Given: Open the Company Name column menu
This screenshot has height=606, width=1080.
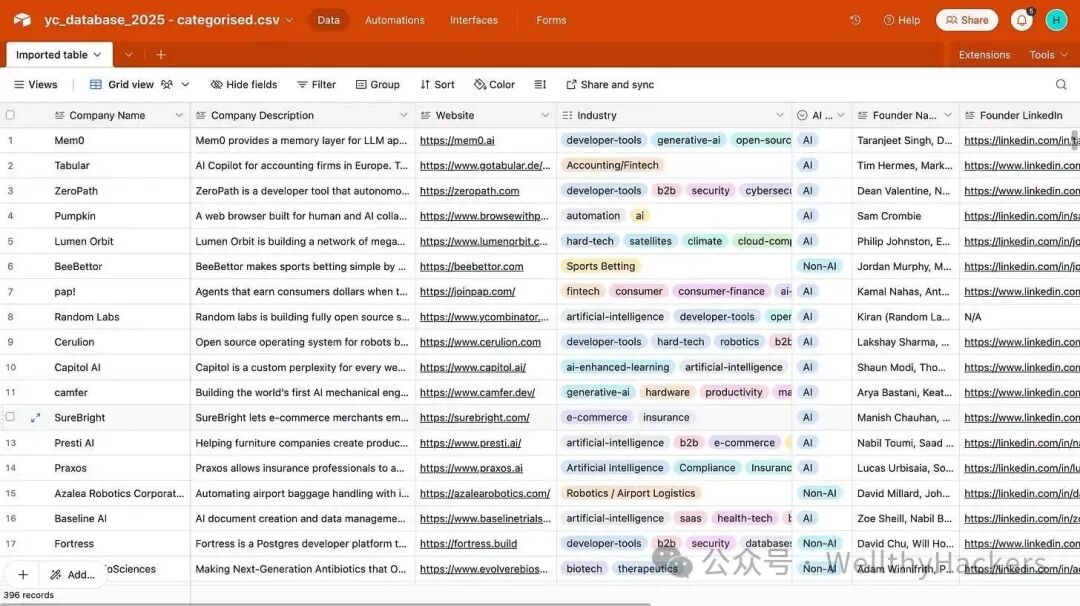Looking at the screenshot, I should click(x=179, y=115).
